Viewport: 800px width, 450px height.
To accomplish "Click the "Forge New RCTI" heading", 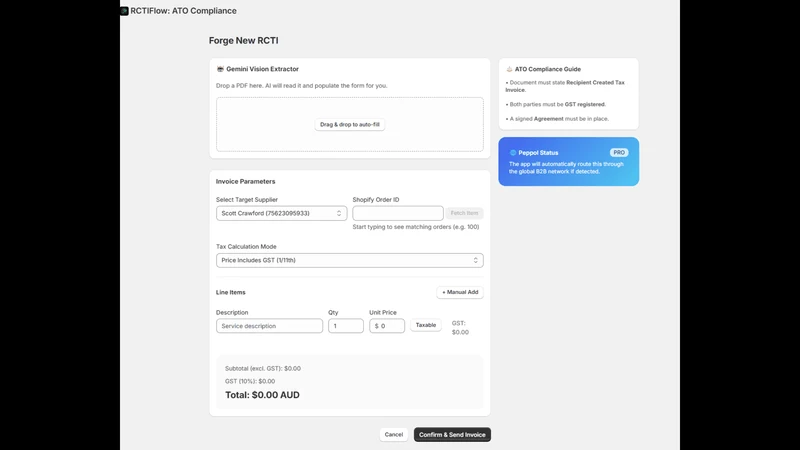I will tap(243, 40).
